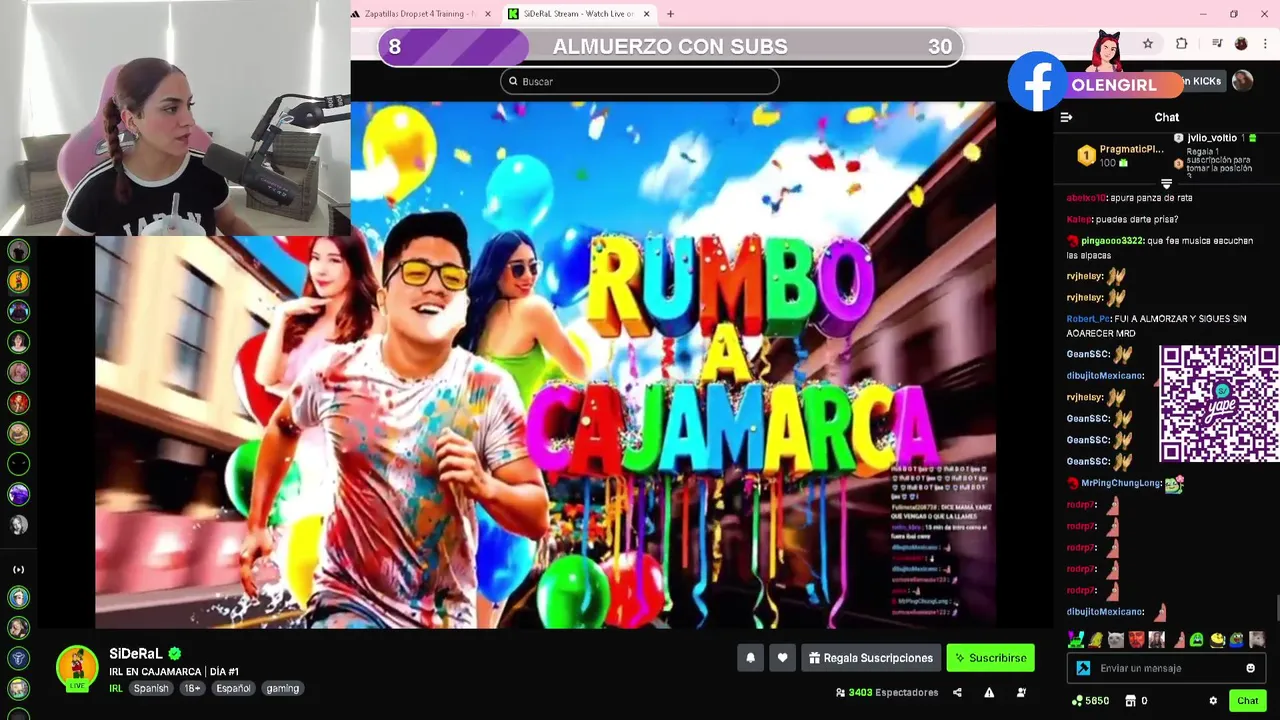This screenshot has height=720, width=1280.
Task: Switch to Zapatillas Dropset 4 Training tab
Action: tap(418, 14)
